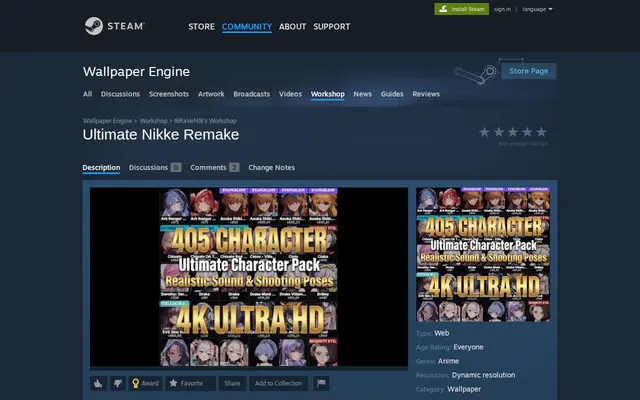Open the item Discussions tab

pos(155,167)
